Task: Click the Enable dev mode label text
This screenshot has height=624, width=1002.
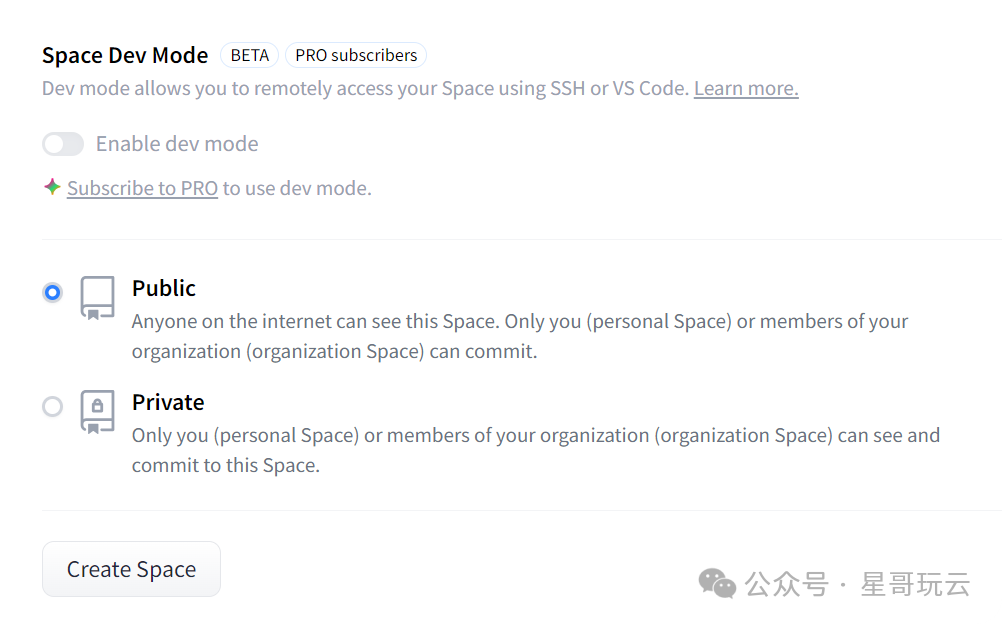Action: (x=177, y=144)
